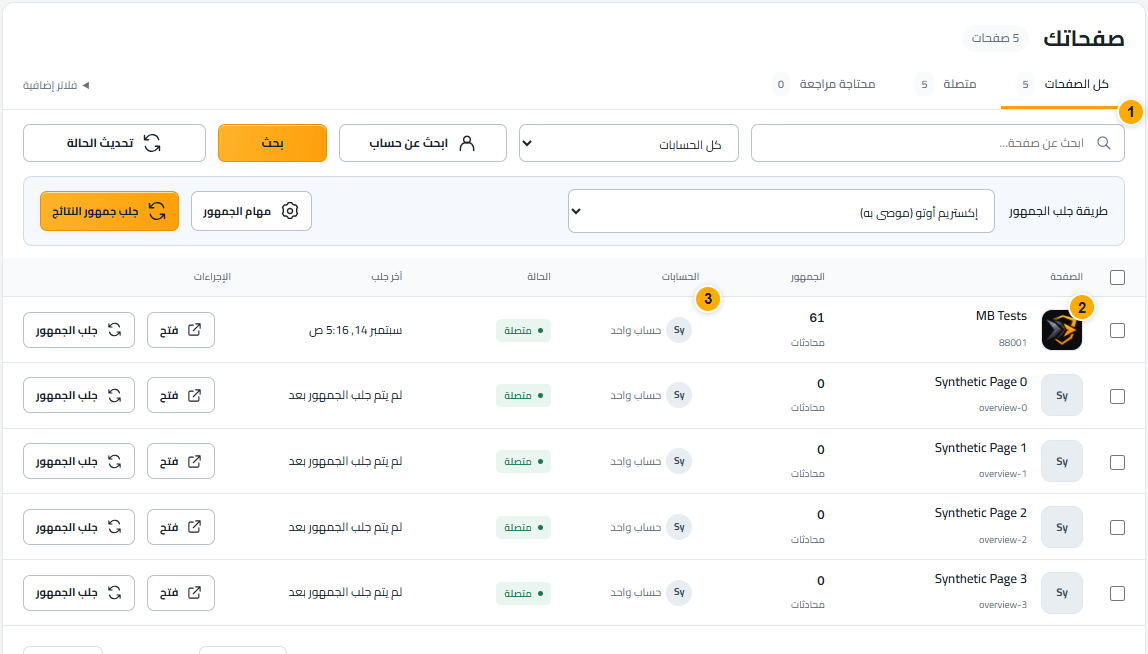Click the Synthetic Page 0 name

tap(980, 382)
